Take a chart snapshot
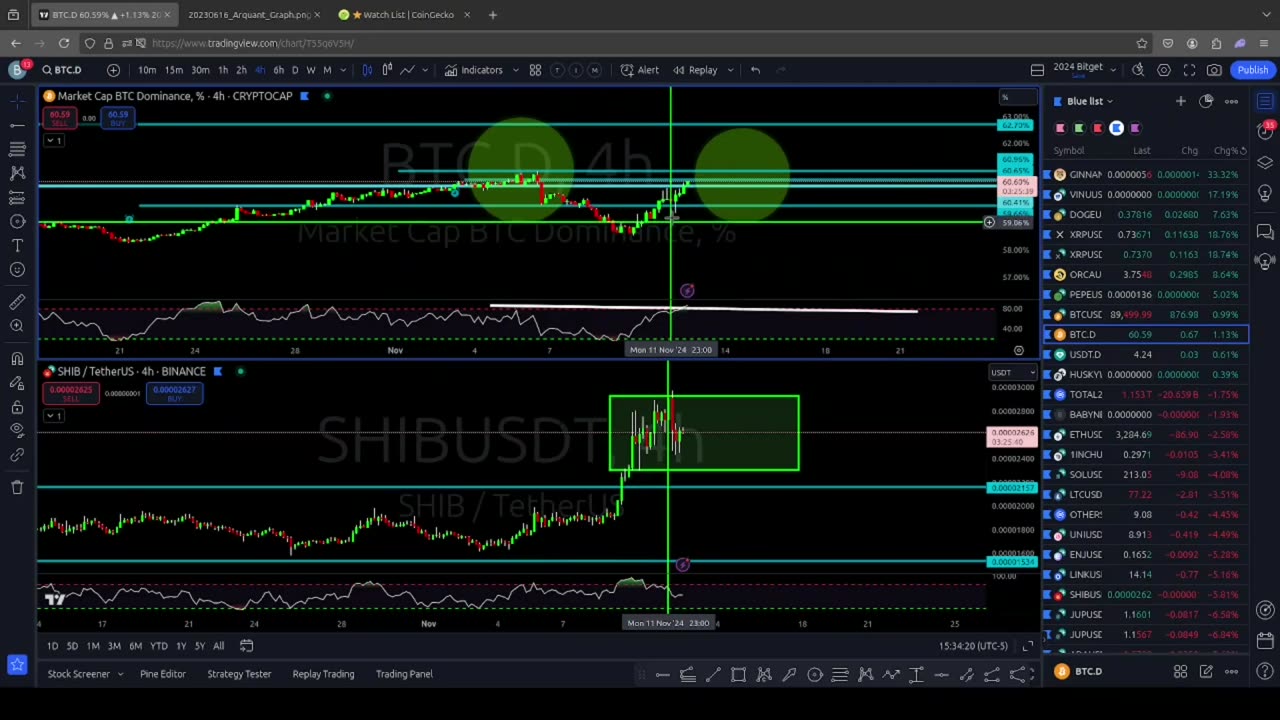This screenshot has width=1280, height=720. pos(1214,70)
